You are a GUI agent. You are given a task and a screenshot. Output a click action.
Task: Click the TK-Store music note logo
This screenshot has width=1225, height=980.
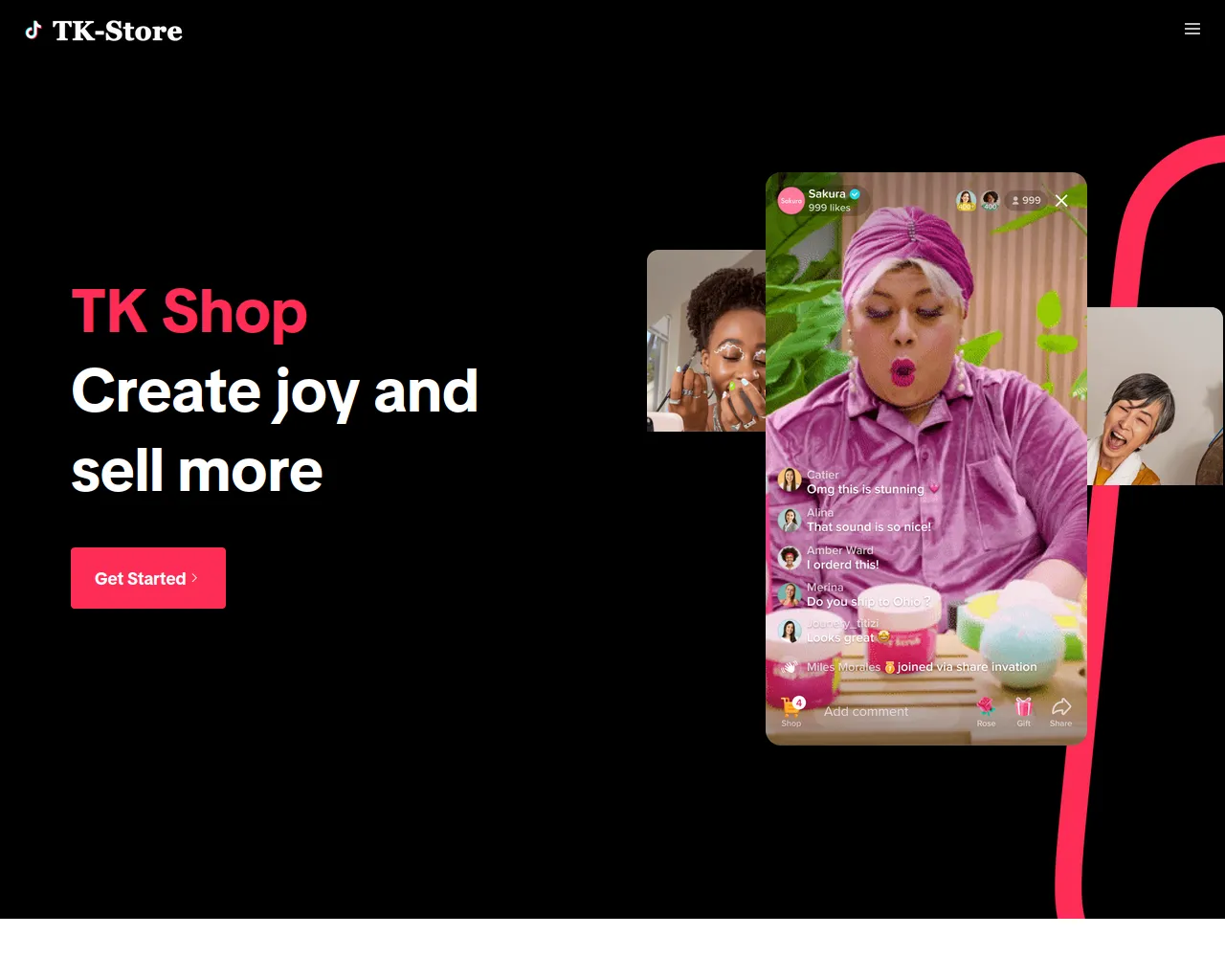point(33,30)
